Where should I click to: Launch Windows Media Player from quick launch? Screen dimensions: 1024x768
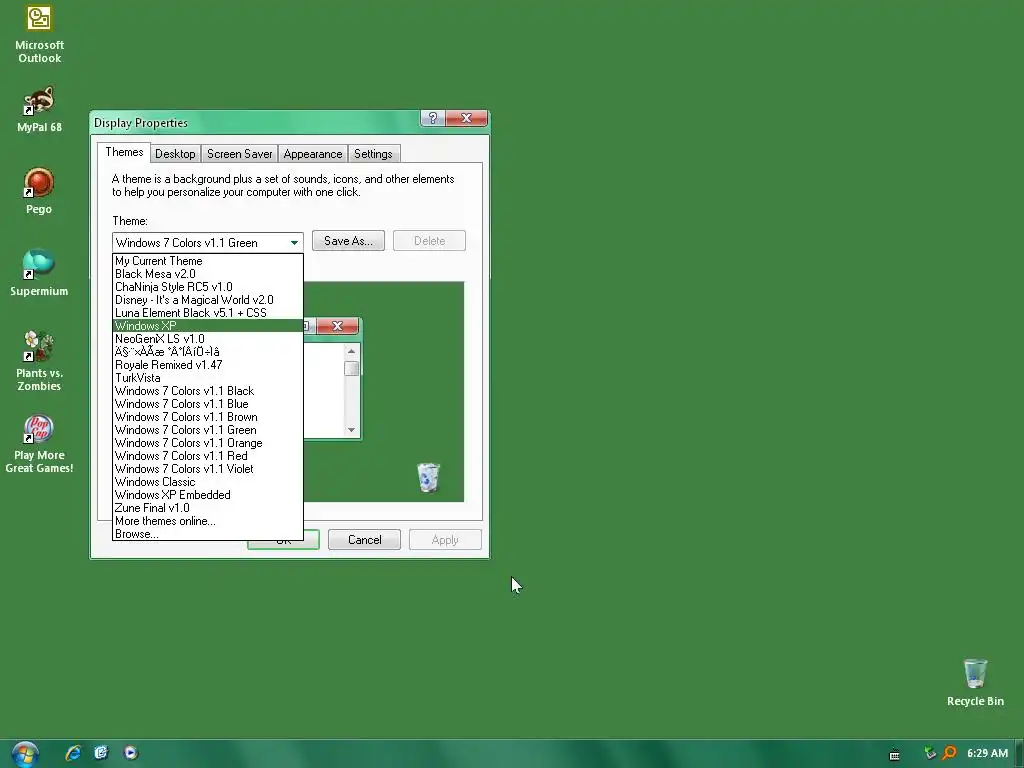click(130, 753)
